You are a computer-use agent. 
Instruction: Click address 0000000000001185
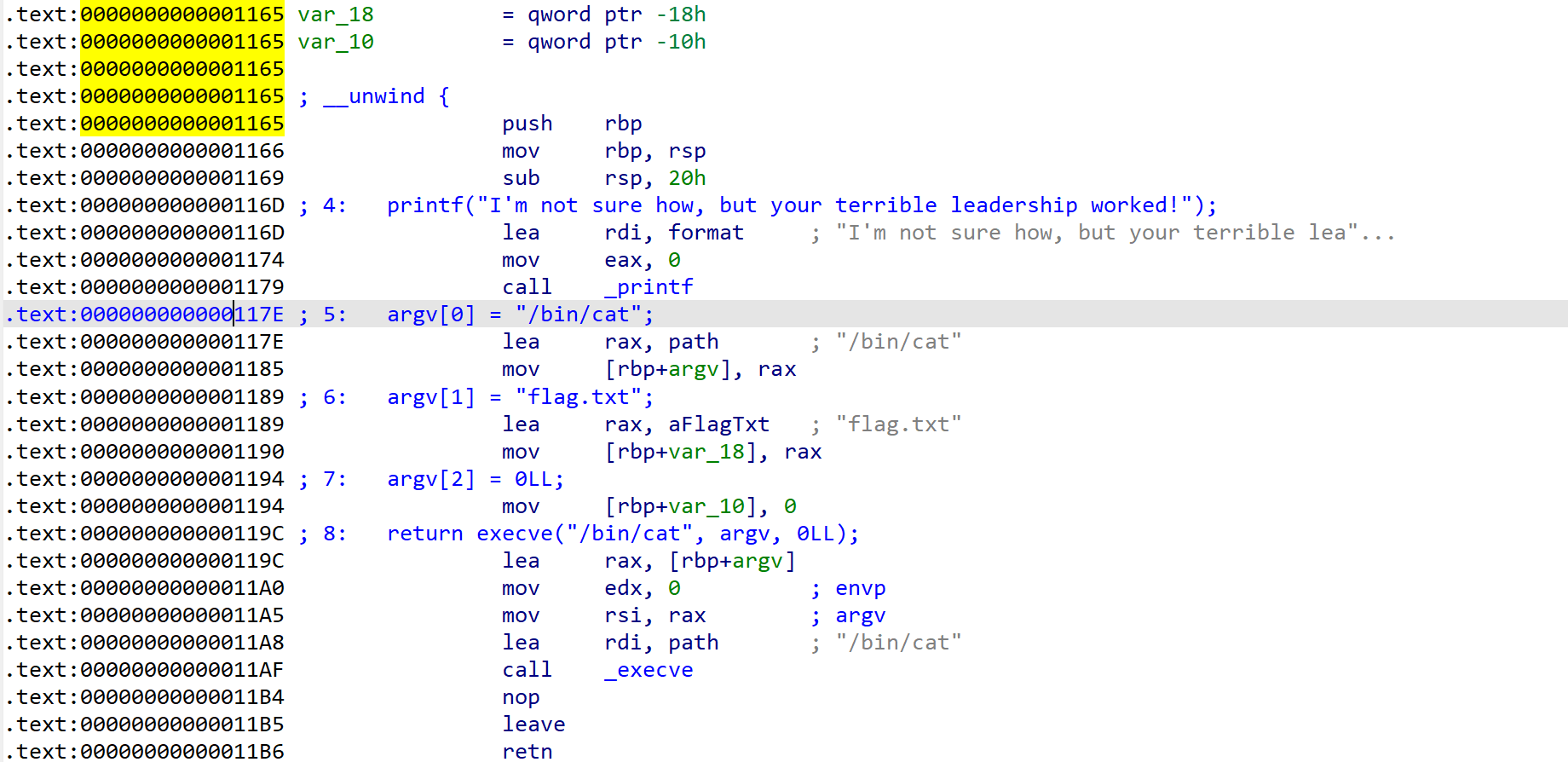tap(182, 369)
